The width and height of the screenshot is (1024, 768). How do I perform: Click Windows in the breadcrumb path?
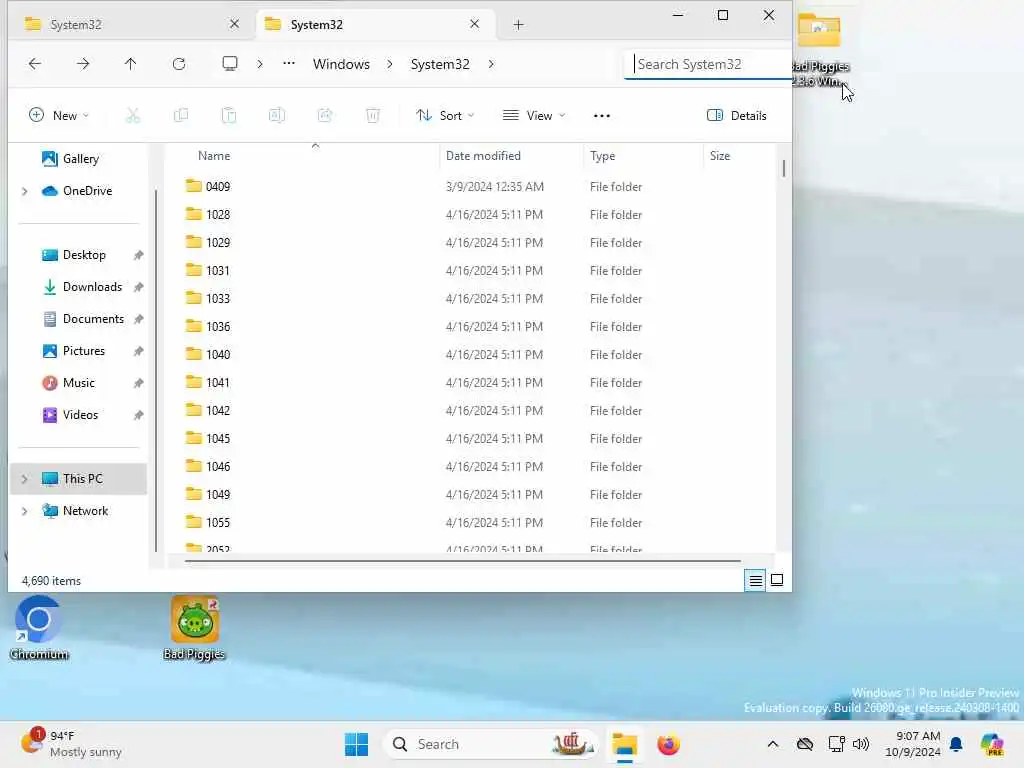coord(341,64)
